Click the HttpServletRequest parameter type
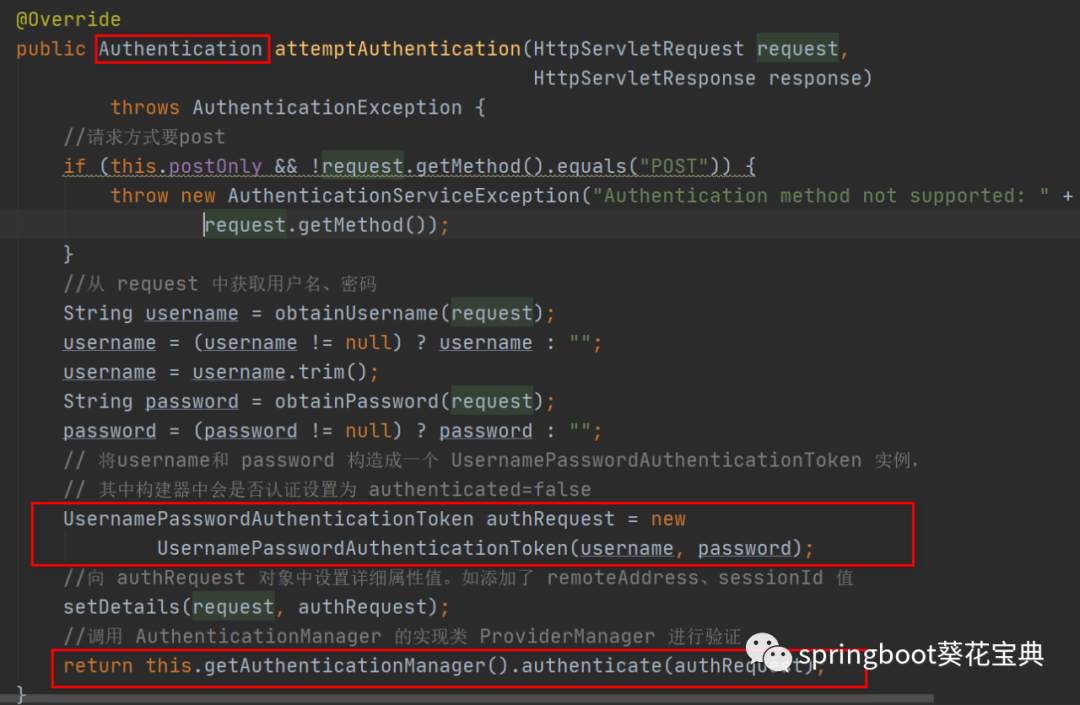Screen dimensions: 1080x705 (x=638, y=49)
